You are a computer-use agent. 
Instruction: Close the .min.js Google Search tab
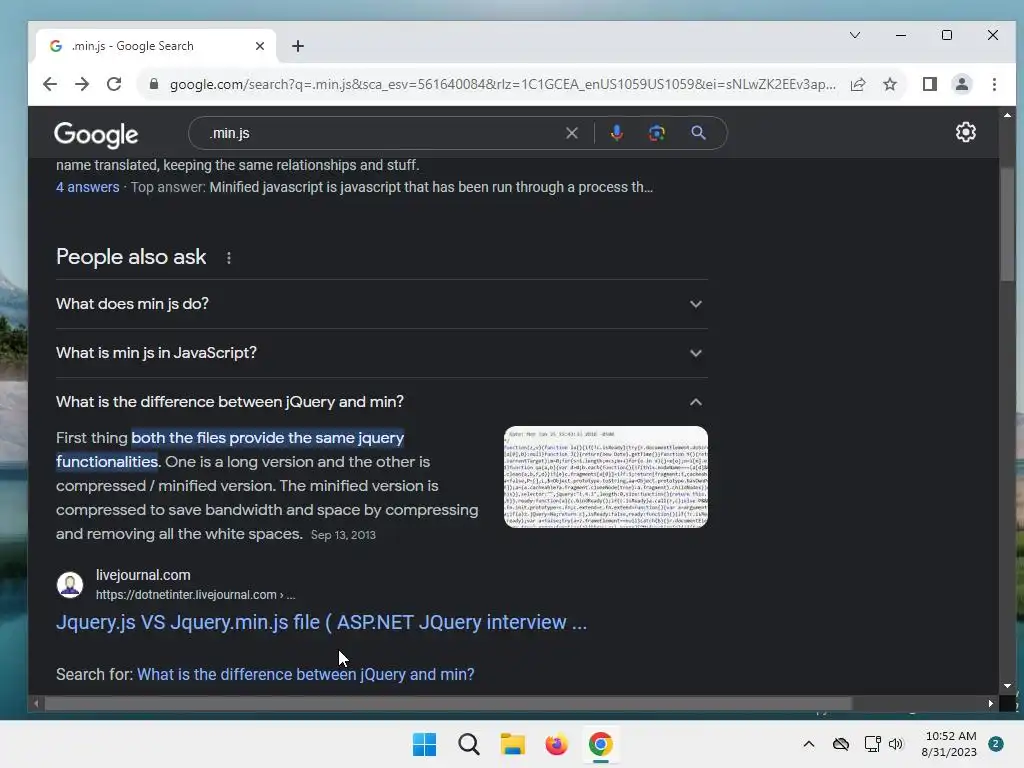point(259,46)
